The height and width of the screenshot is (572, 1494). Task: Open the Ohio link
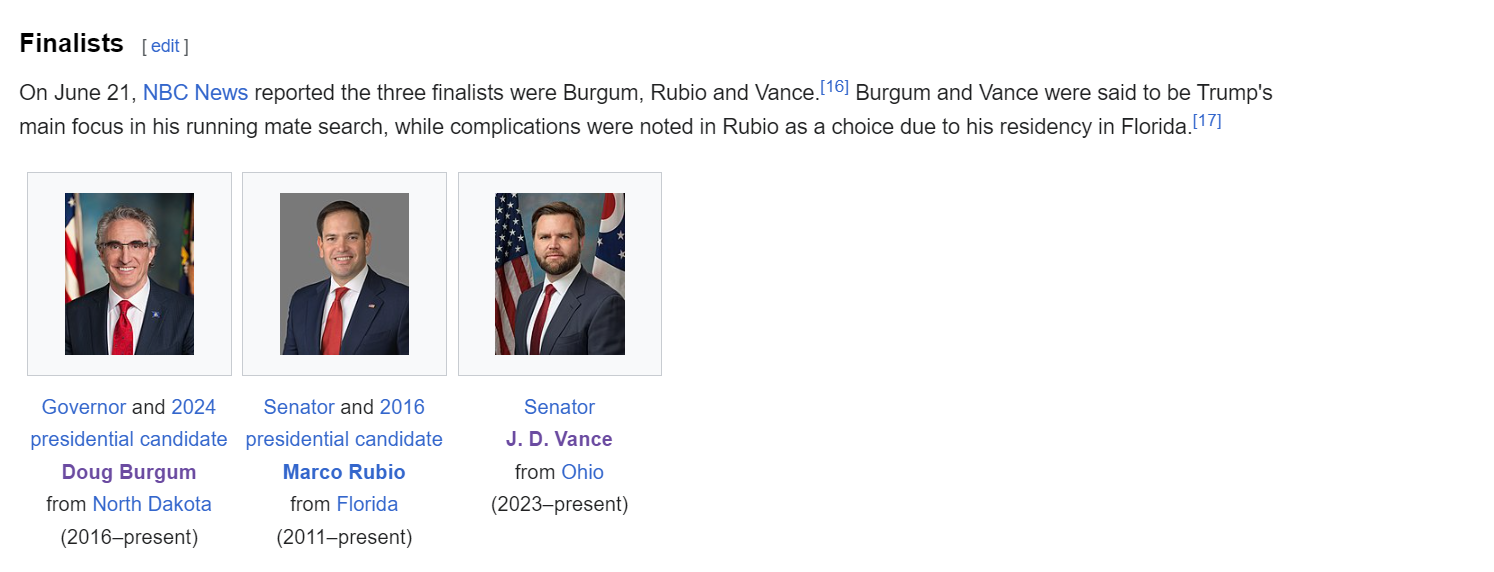582,472
